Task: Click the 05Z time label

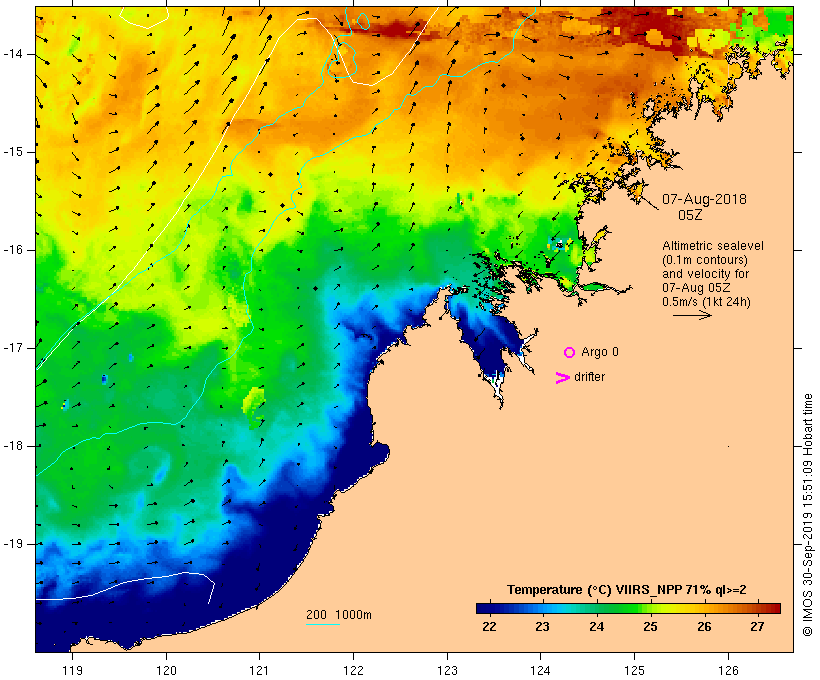Action: point(690,215)
